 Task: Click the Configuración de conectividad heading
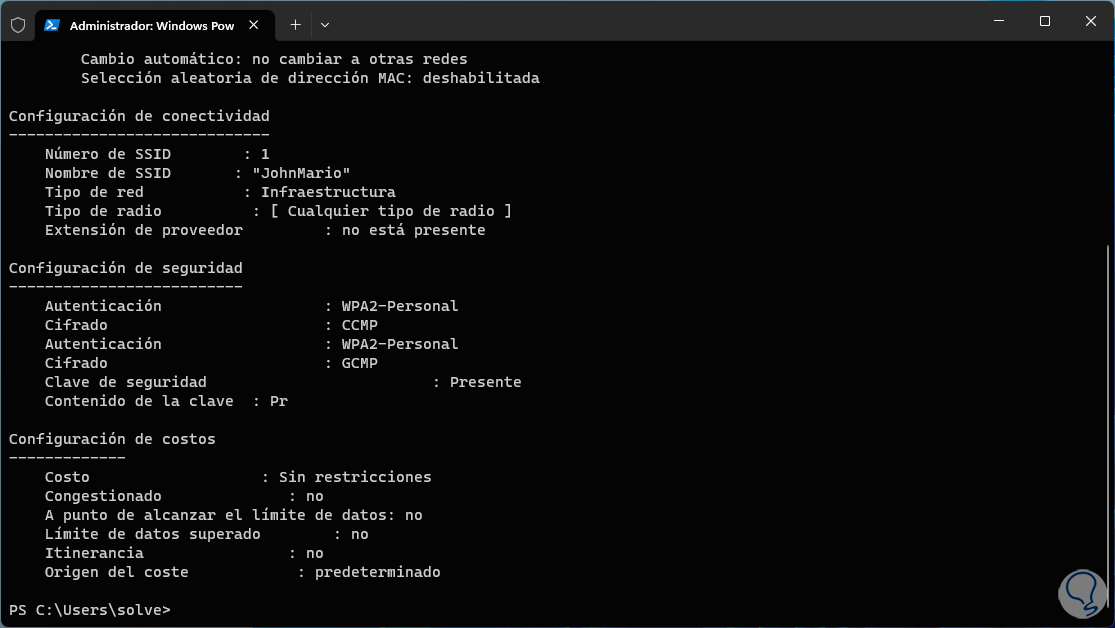[x=139, y=116]
